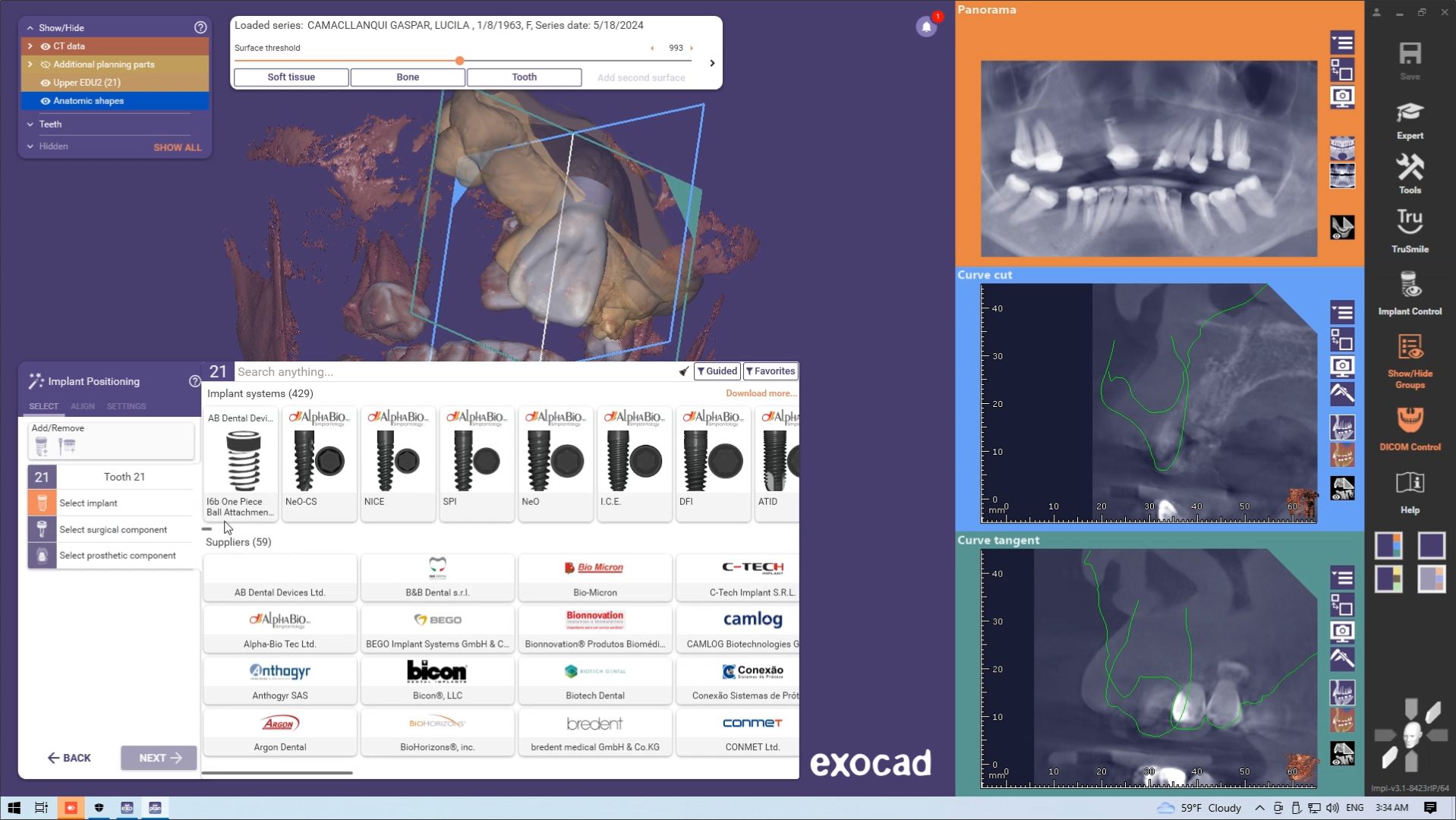Click the Download more link

[x=761, y=393]
